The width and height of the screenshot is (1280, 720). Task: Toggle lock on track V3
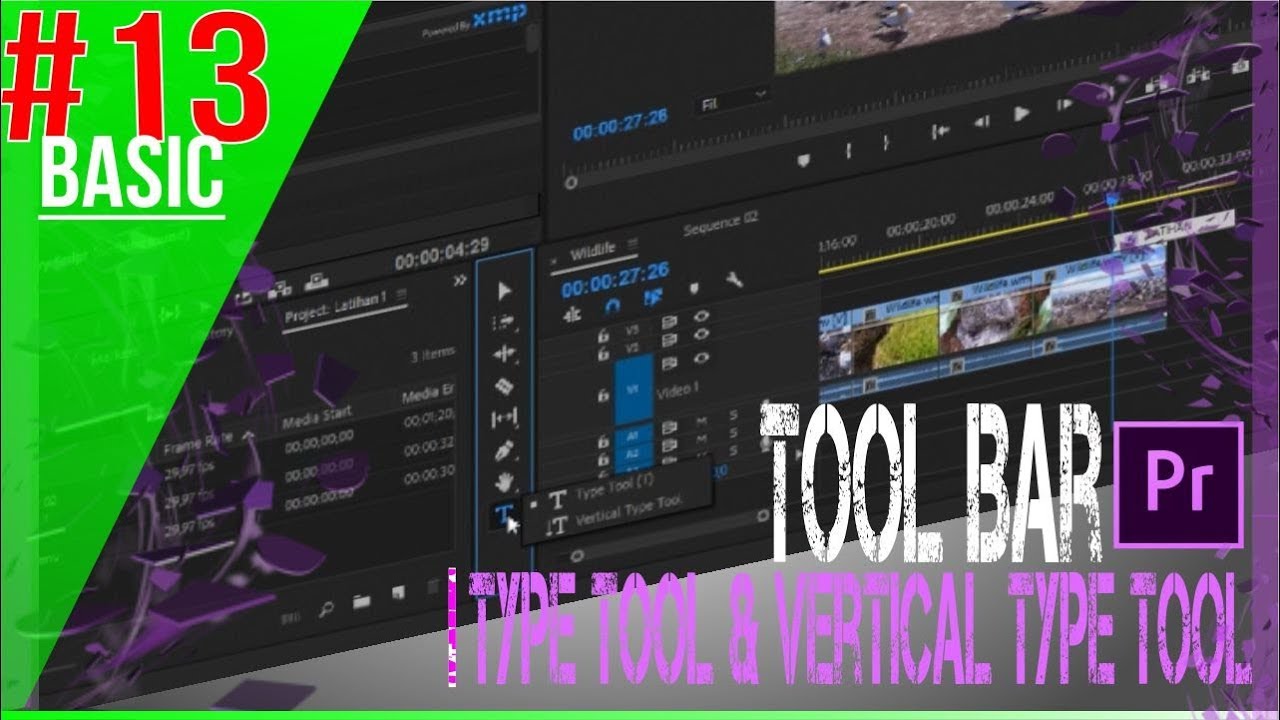click(603, 337)
